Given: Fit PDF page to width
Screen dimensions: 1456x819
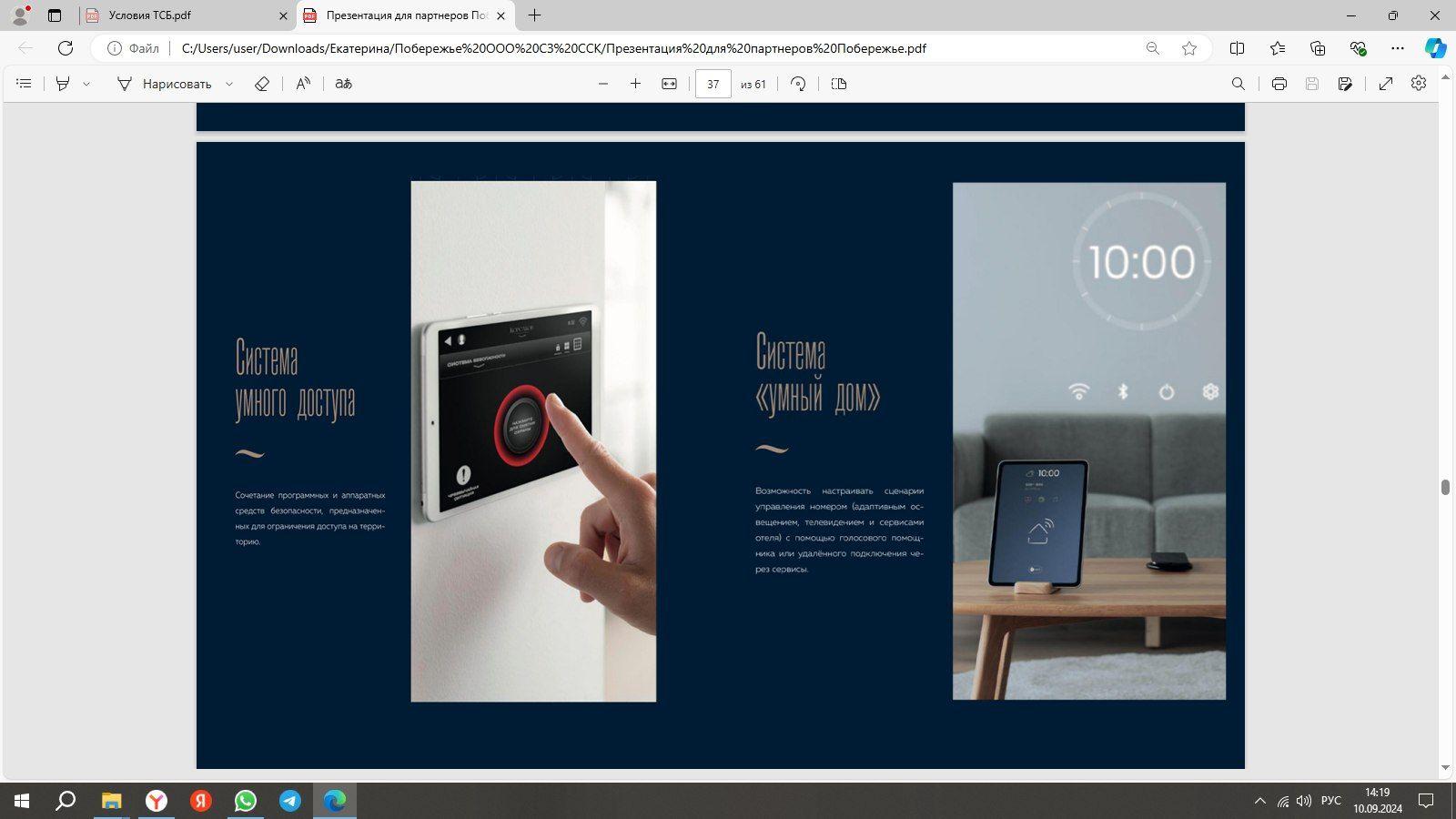Looking at the screenshot, I should click(669, 84).
